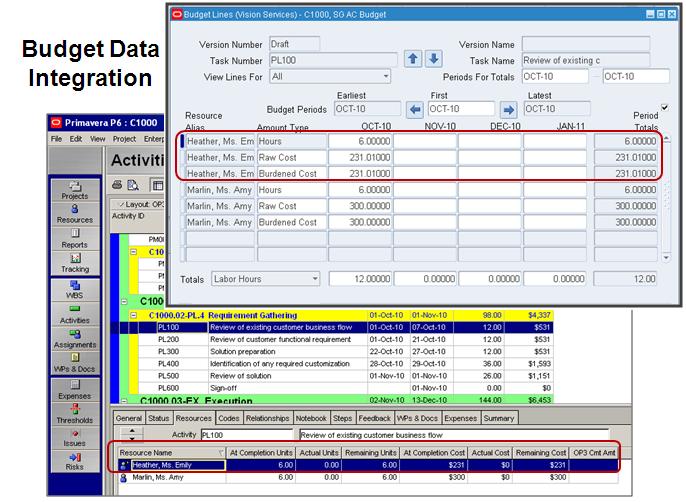Select activity PL400 Identification of required customization
The width and height of the screenshot is (686, 502).
(x=346, y=364)
